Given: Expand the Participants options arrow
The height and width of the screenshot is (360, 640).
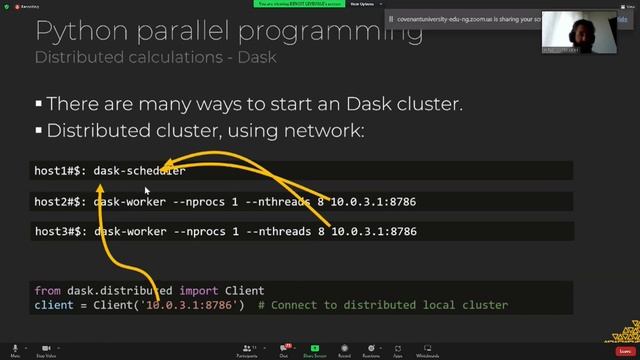Looking at the screenshot, I should coord(264,348).
